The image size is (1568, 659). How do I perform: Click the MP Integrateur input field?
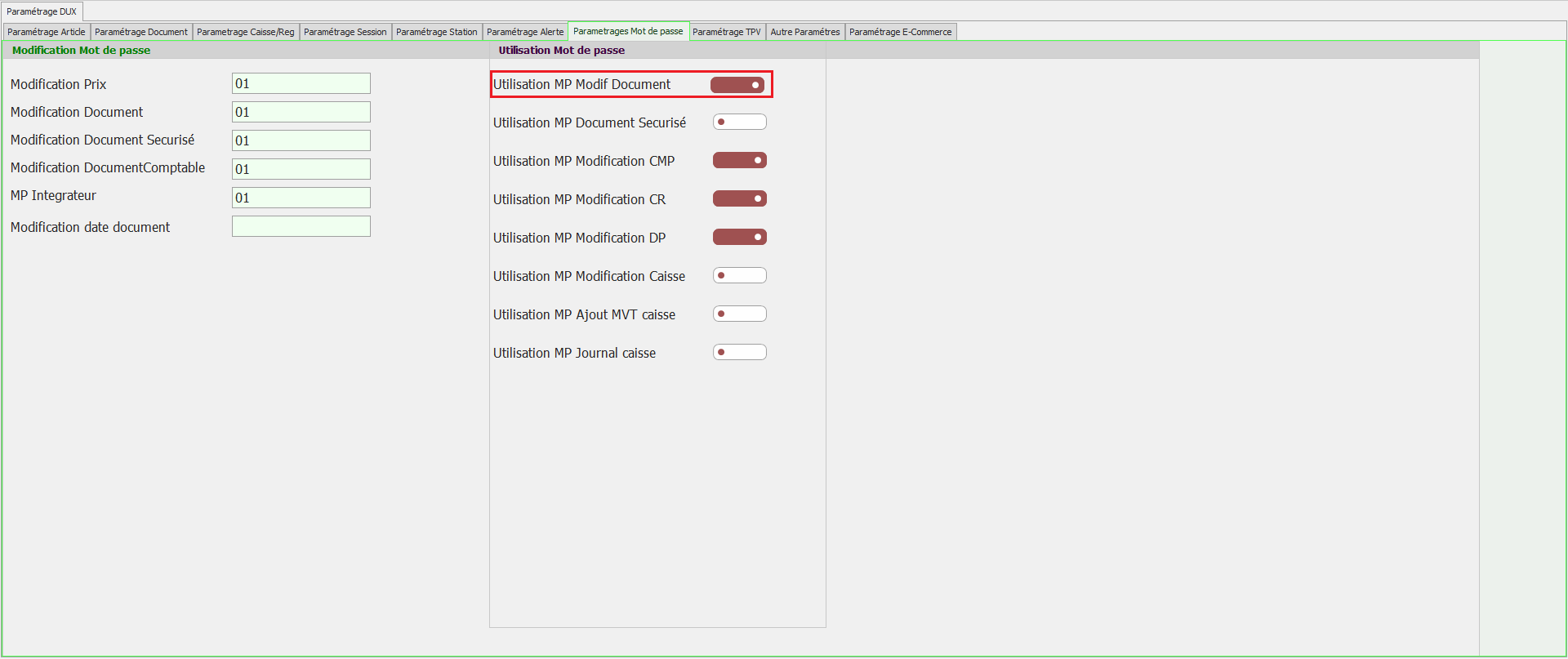click(x=301, y=198)
